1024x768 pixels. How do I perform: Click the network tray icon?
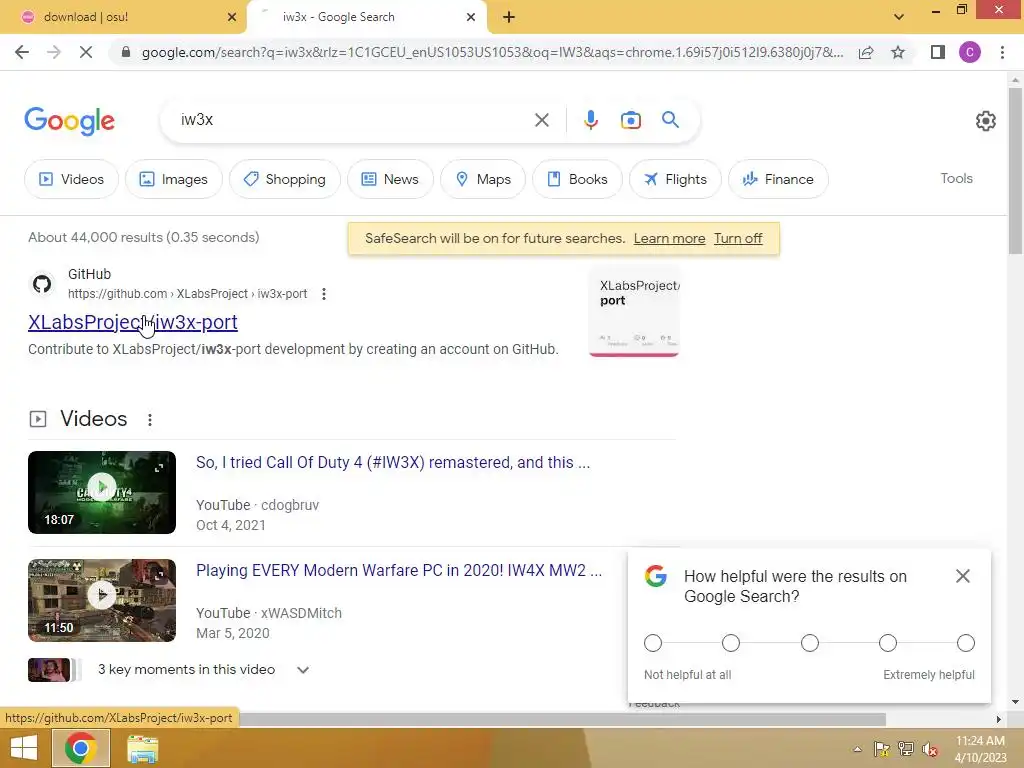(905, 749)
